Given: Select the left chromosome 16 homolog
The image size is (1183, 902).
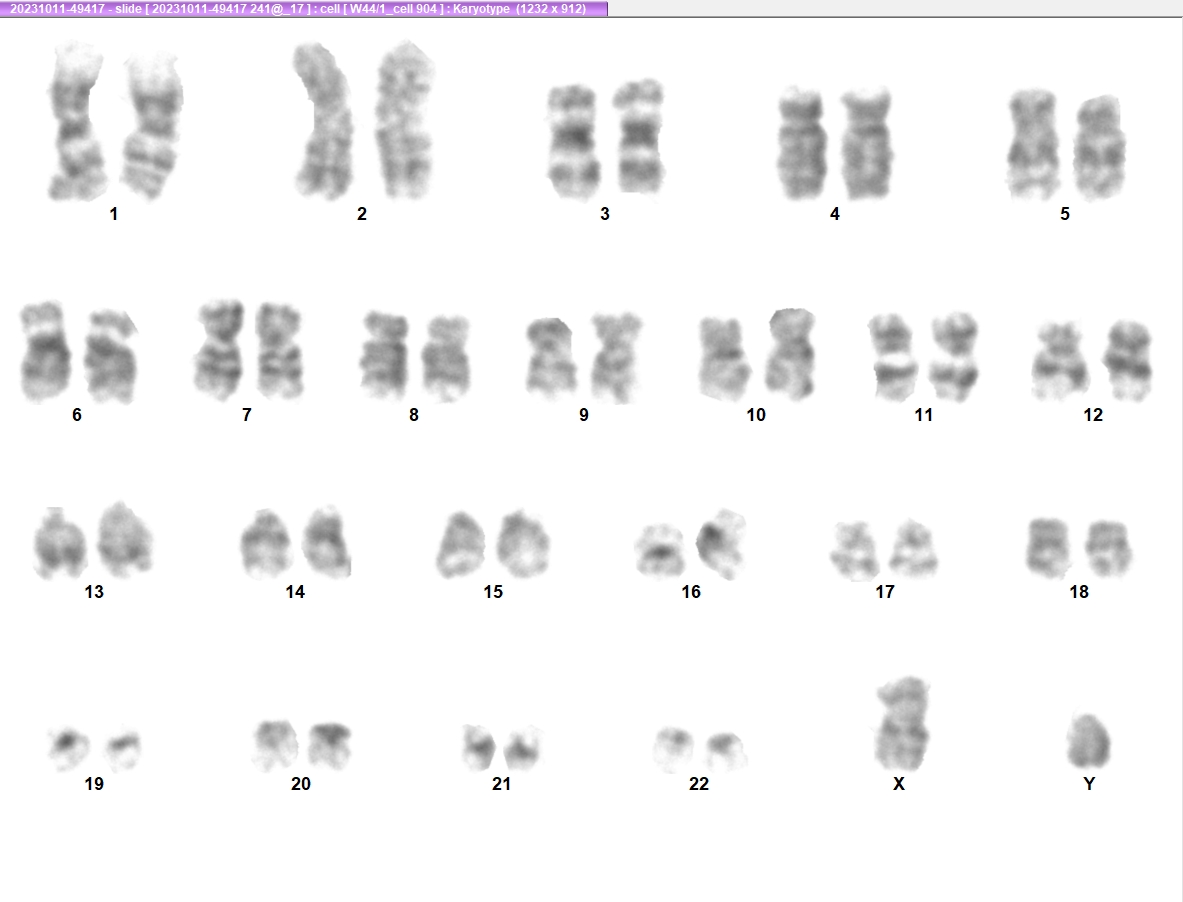Looking at the screenshot, I should pos(659,551).
